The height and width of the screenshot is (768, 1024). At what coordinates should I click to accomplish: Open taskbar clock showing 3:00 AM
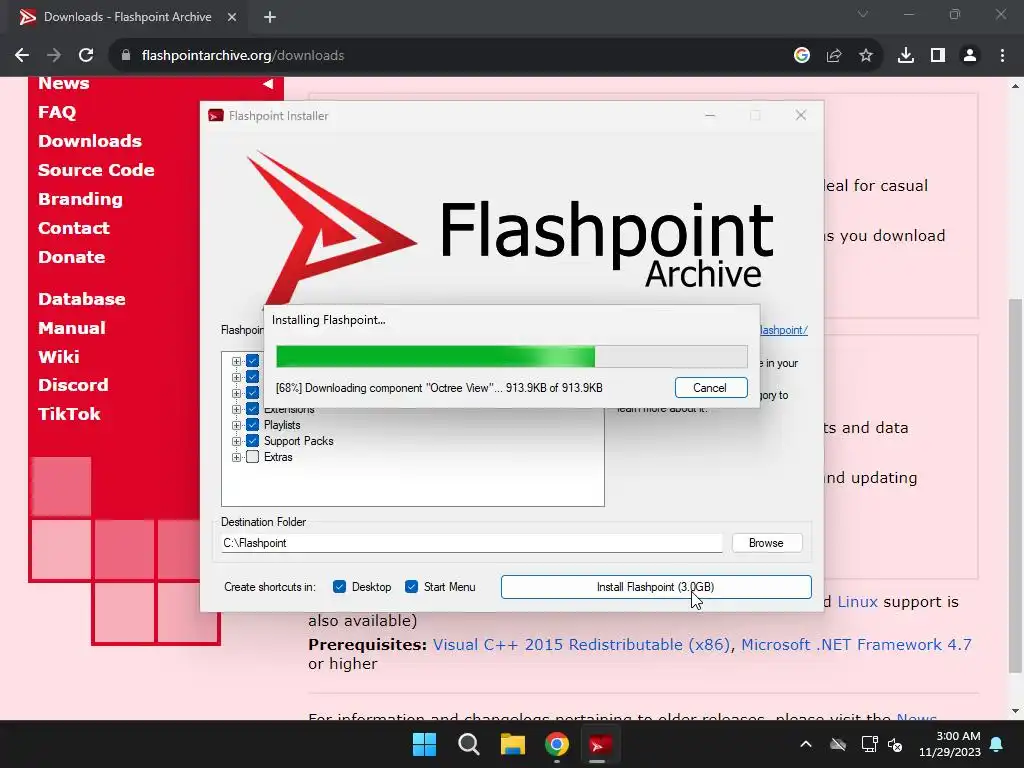950,744
